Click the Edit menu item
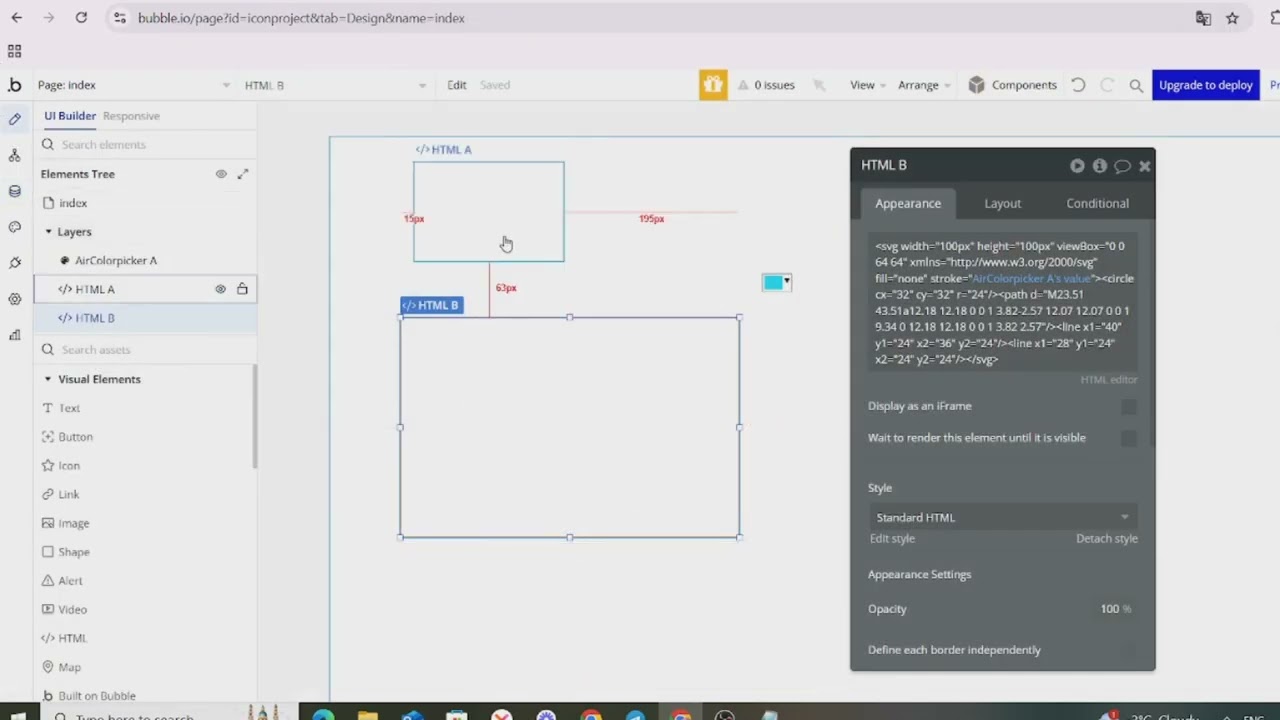 (x=457, y=85)
